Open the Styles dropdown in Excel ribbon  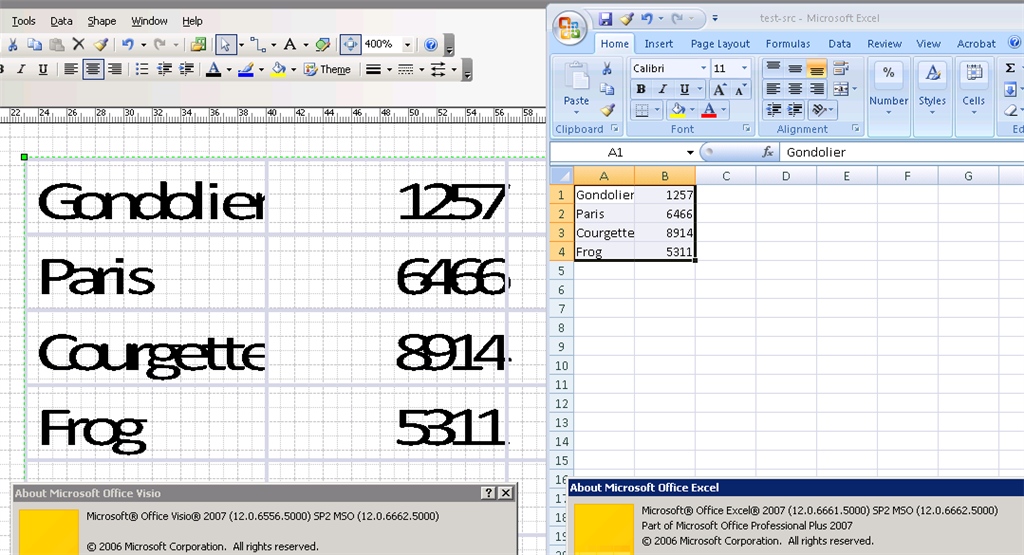932,98
